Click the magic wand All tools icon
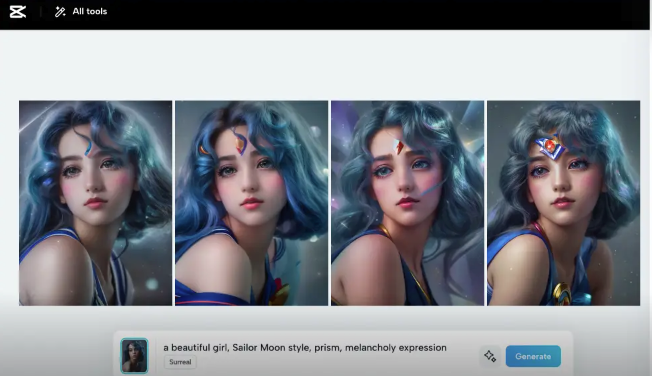 click(60, 12)
